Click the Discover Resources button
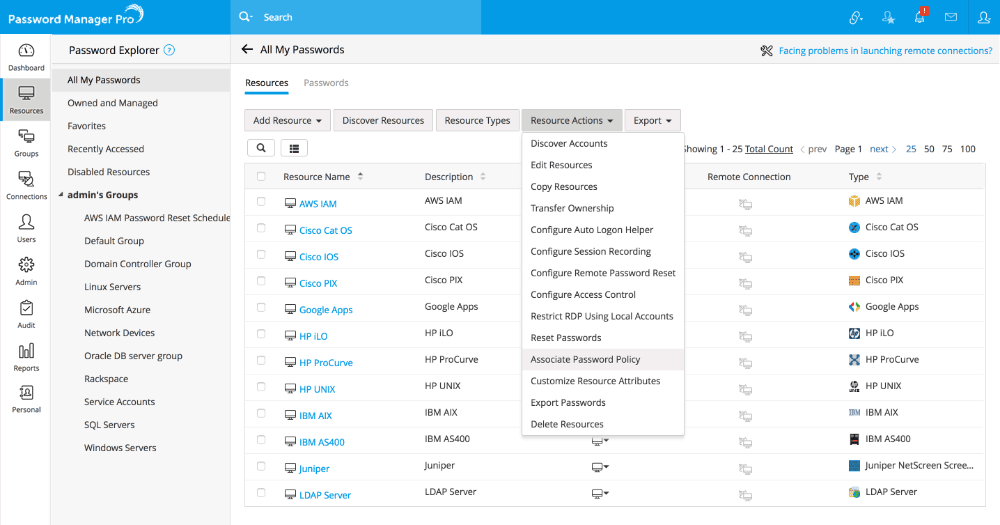Image resolution: width=1000 pixels, height=525 pixels. pos(383,121)
